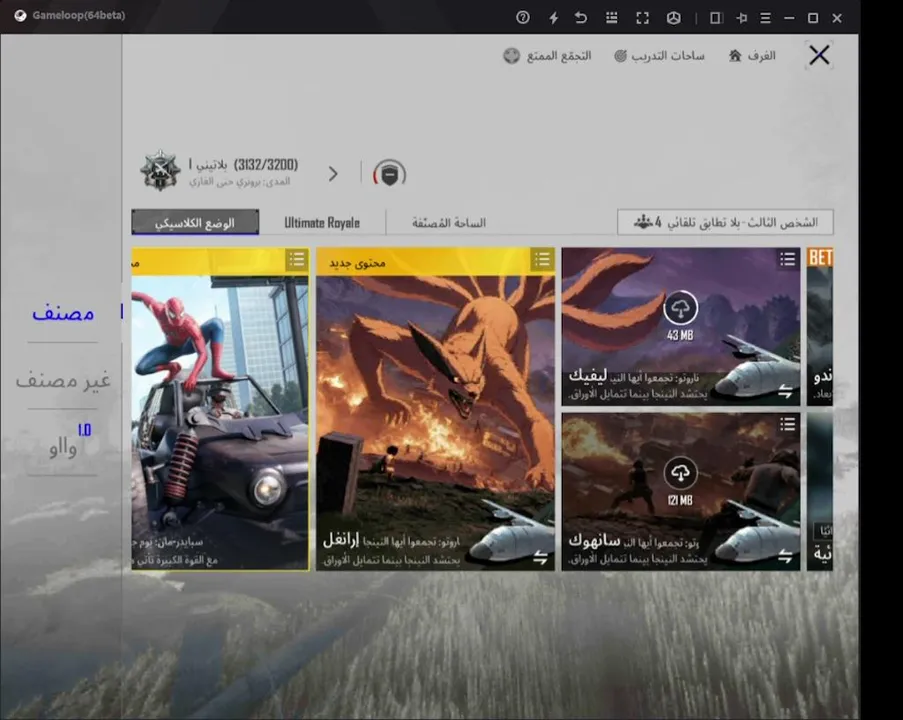Screen dimensions: 903x720
Task: Open list menu on the Spider-Man card
Action: tap(297, 260)
